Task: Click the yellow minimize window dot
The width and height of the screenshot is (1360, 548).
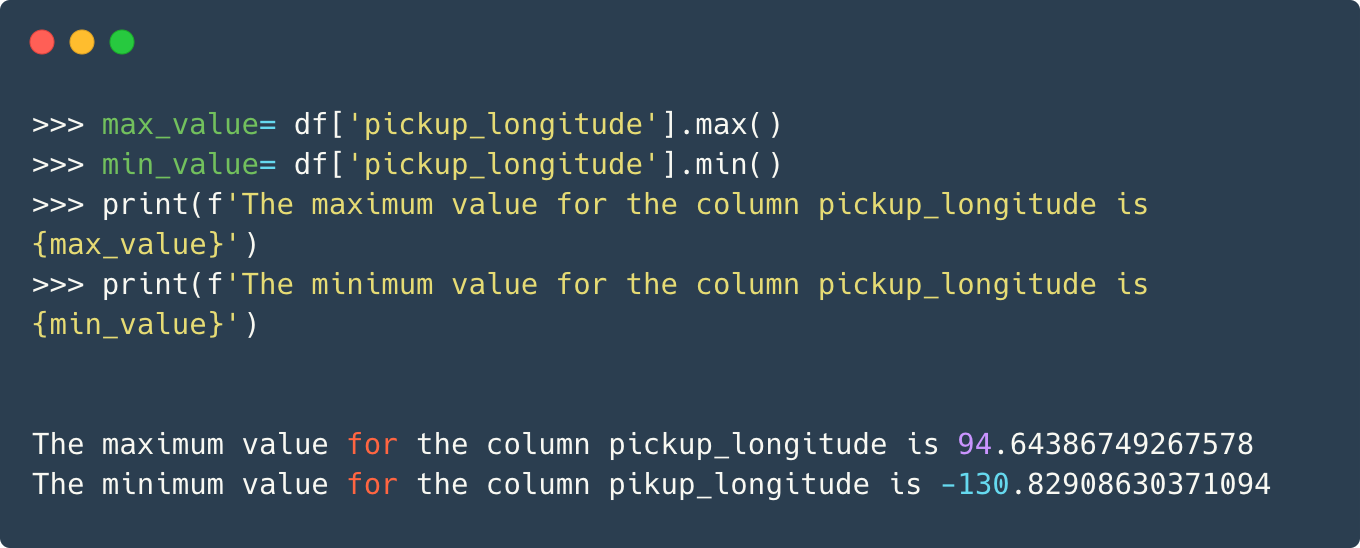Action: click(82, 42)
